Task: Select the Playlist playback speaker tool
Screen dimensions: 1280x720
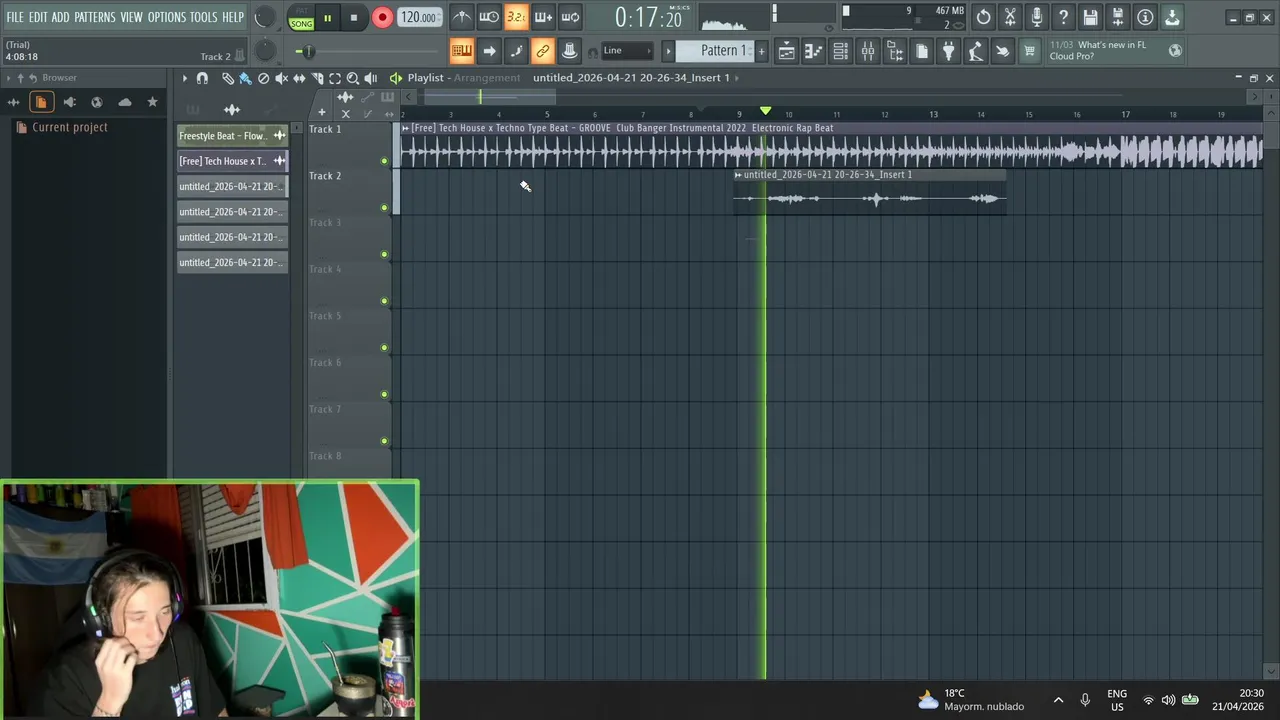Action: point(371,78)
